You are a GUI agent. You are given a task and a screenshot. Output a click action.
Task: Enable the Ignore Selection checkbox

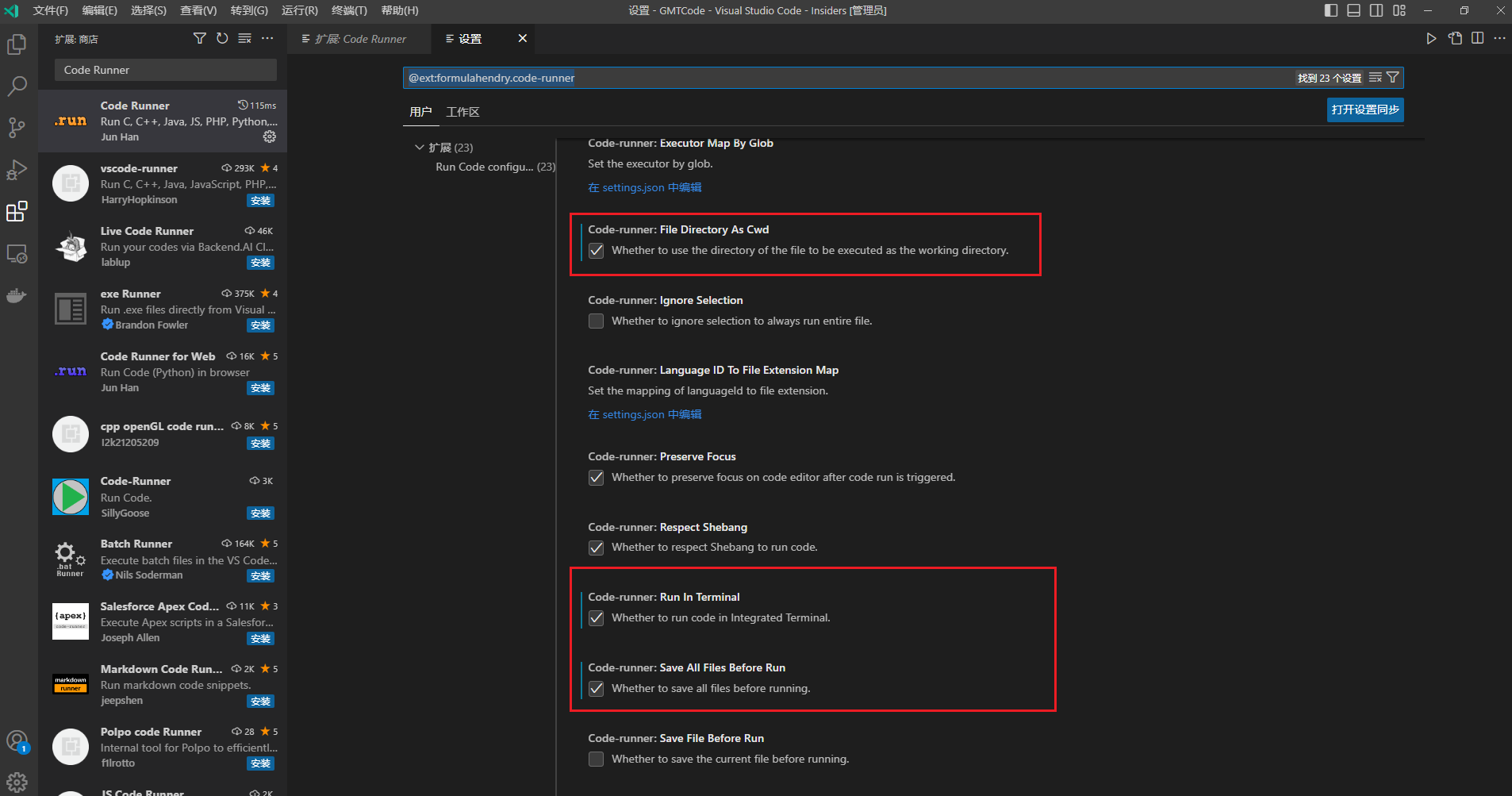pyautogui.click(x=597, y=321)
